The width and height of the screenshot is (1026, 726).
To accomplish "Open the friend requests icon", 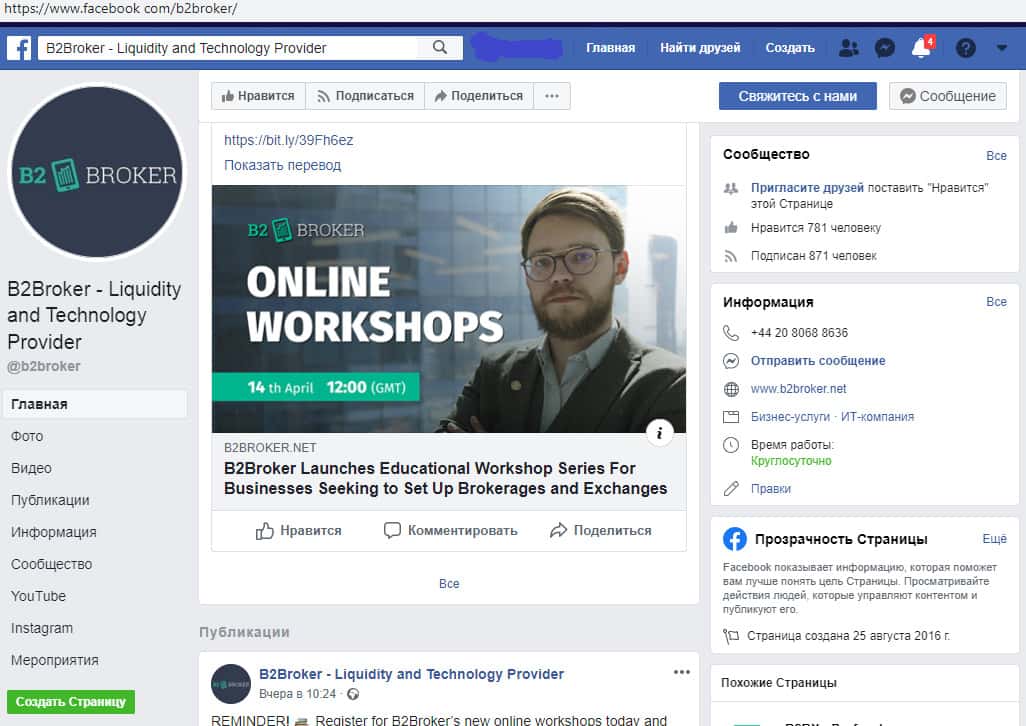I will [849, 48].
